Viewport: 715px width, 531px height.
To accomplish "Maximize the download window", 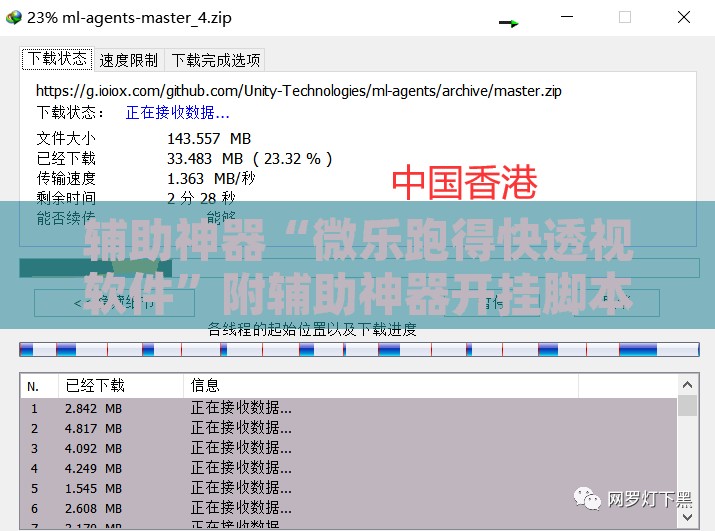I will click(x=625, y=17).
